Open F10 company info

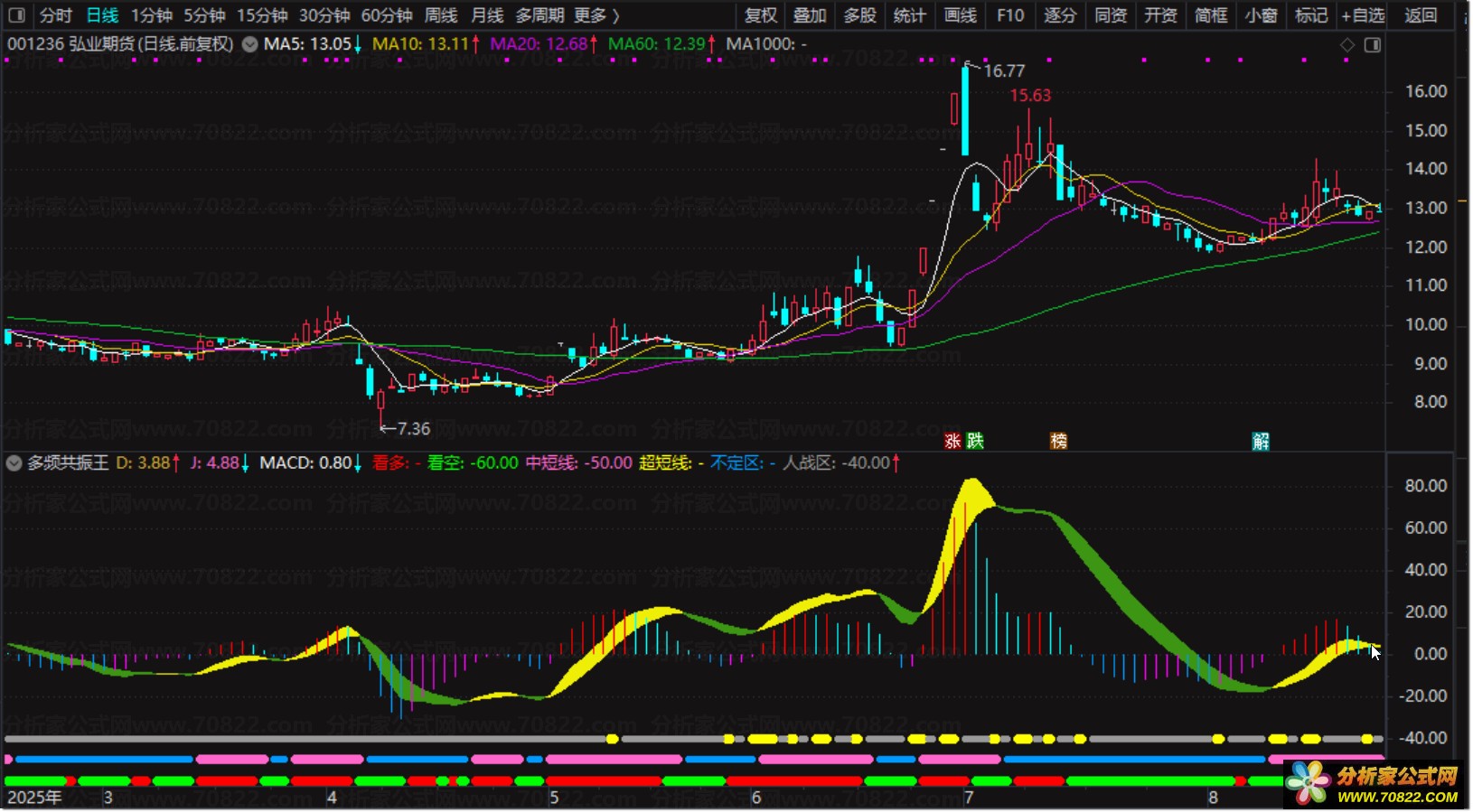[x=1010, y=15]
